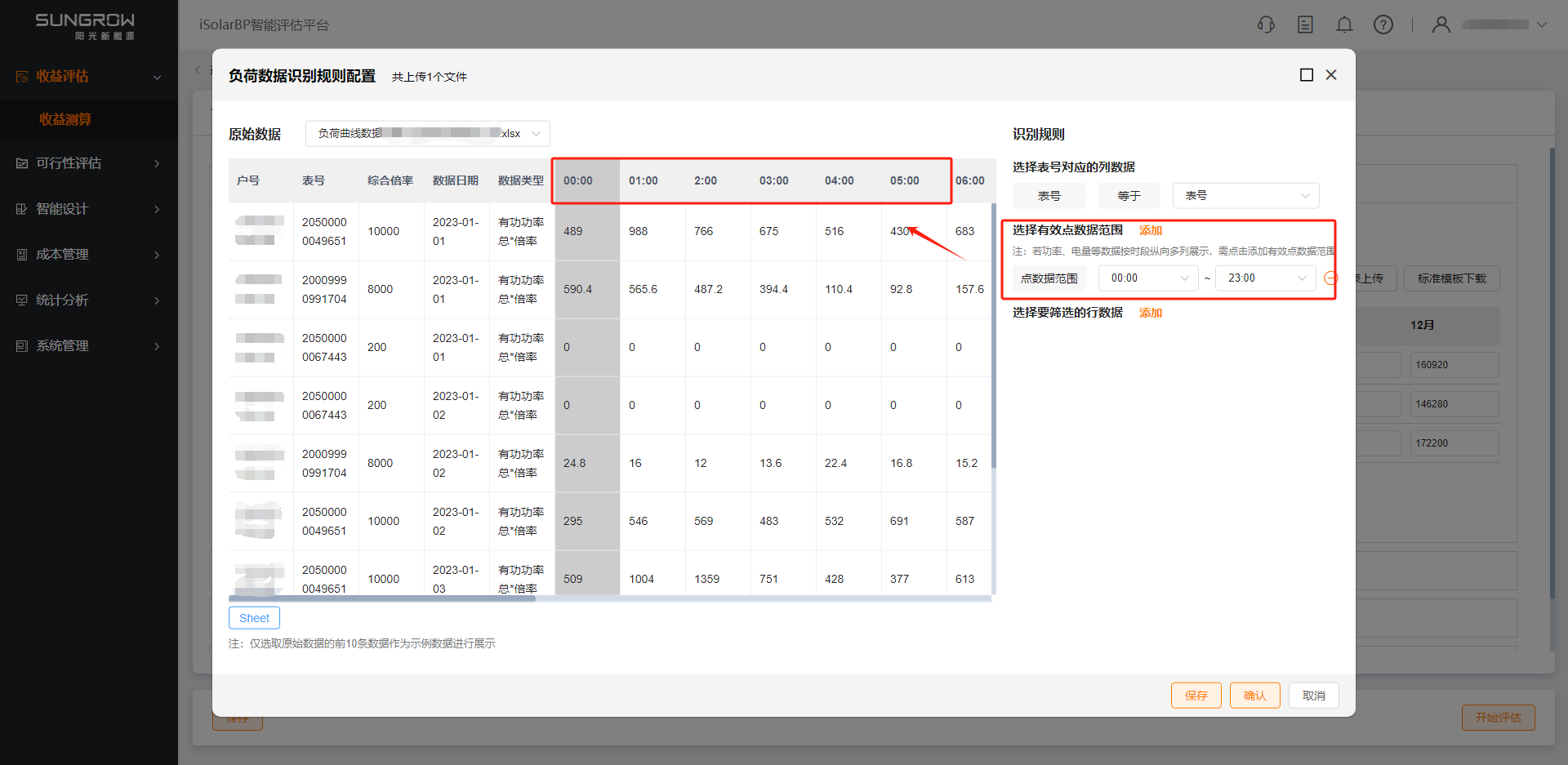The width and height of the screenshot is (1568, 765).
Task: Switch to the Sheet tab
Action: pyautogui.click(x=254, y=618)
